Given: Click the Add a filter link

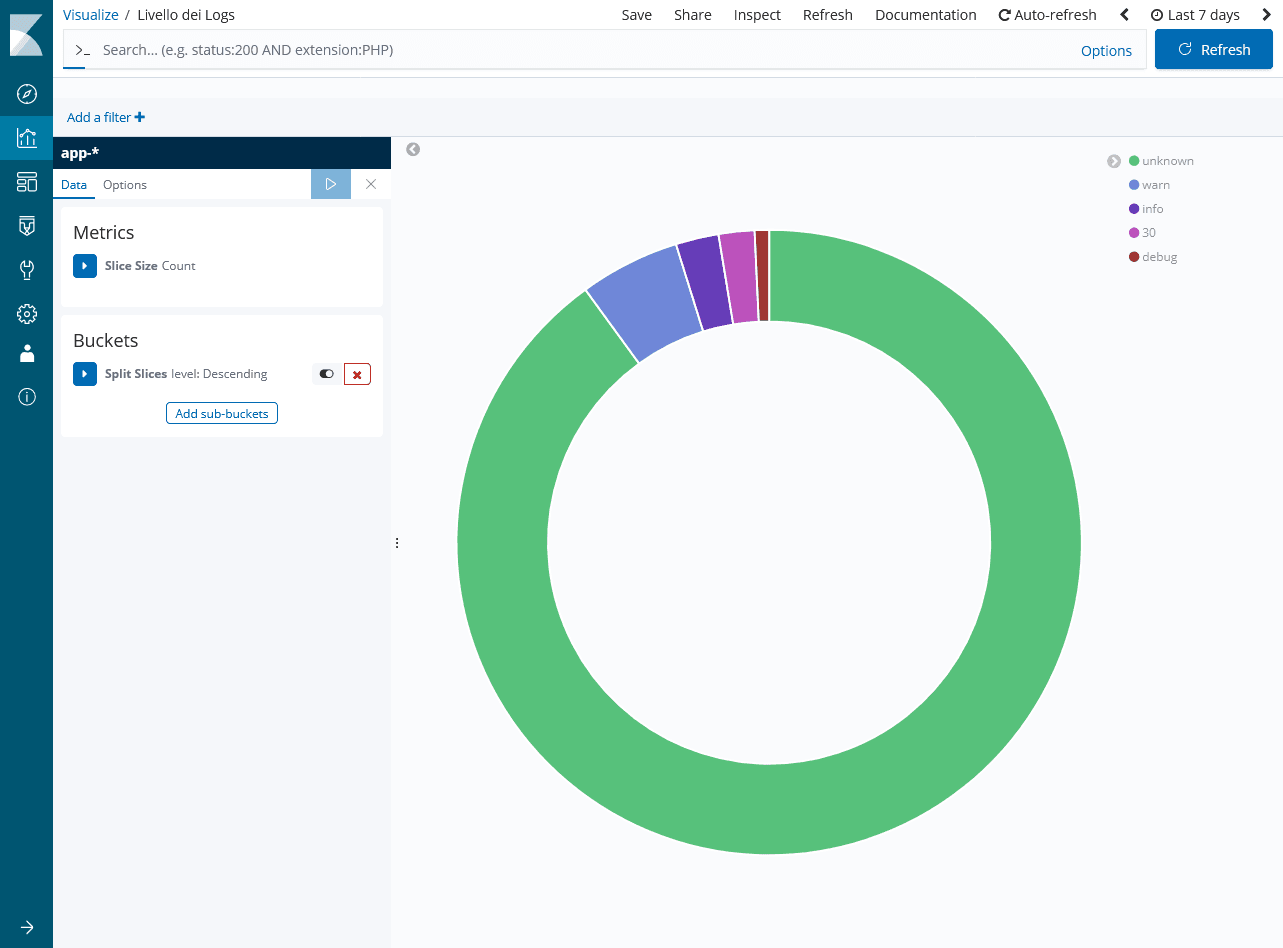Looking at the screenshot, I should (105, 117).
